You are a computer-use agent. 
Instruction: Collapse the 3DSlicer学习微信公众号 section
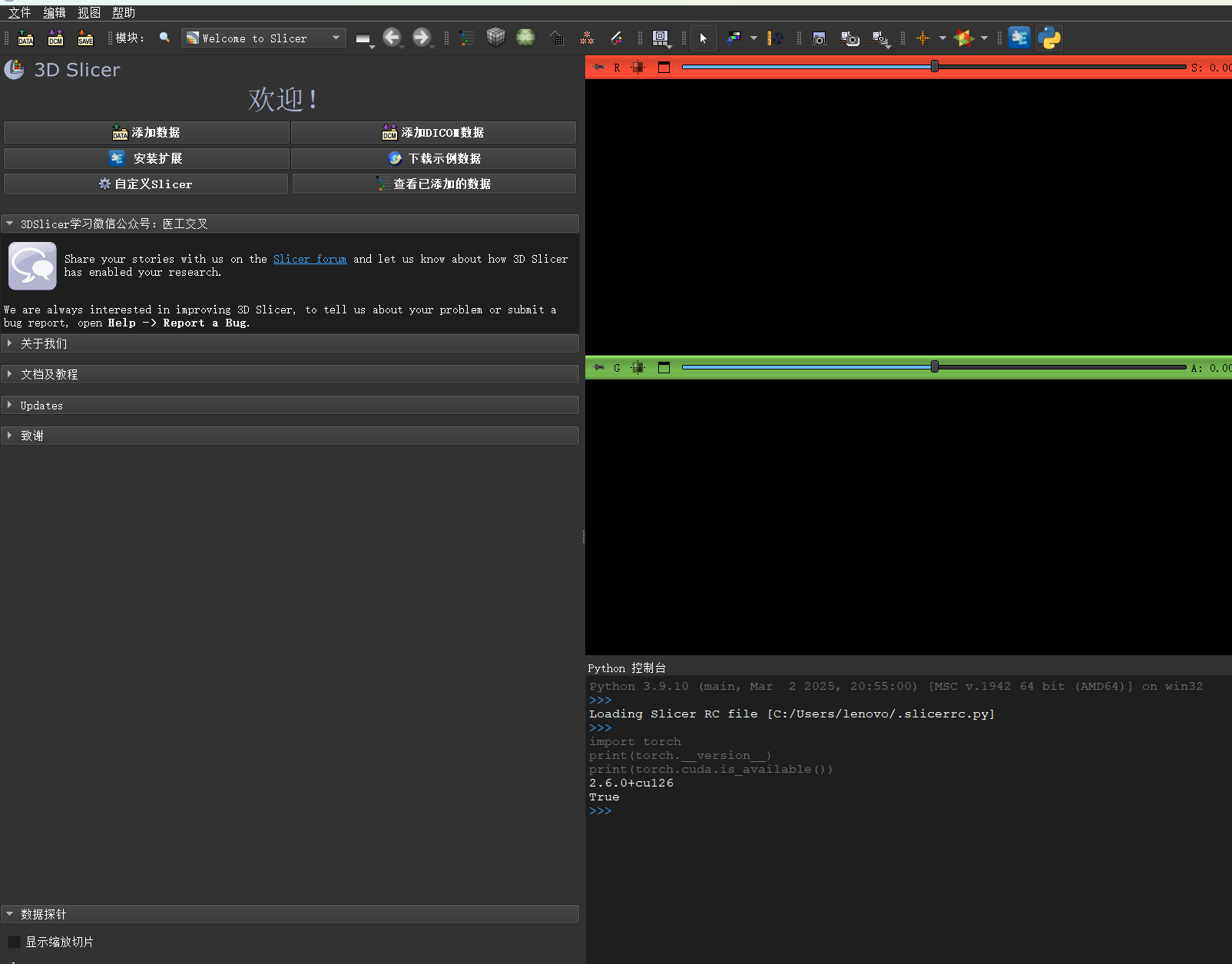290,224
